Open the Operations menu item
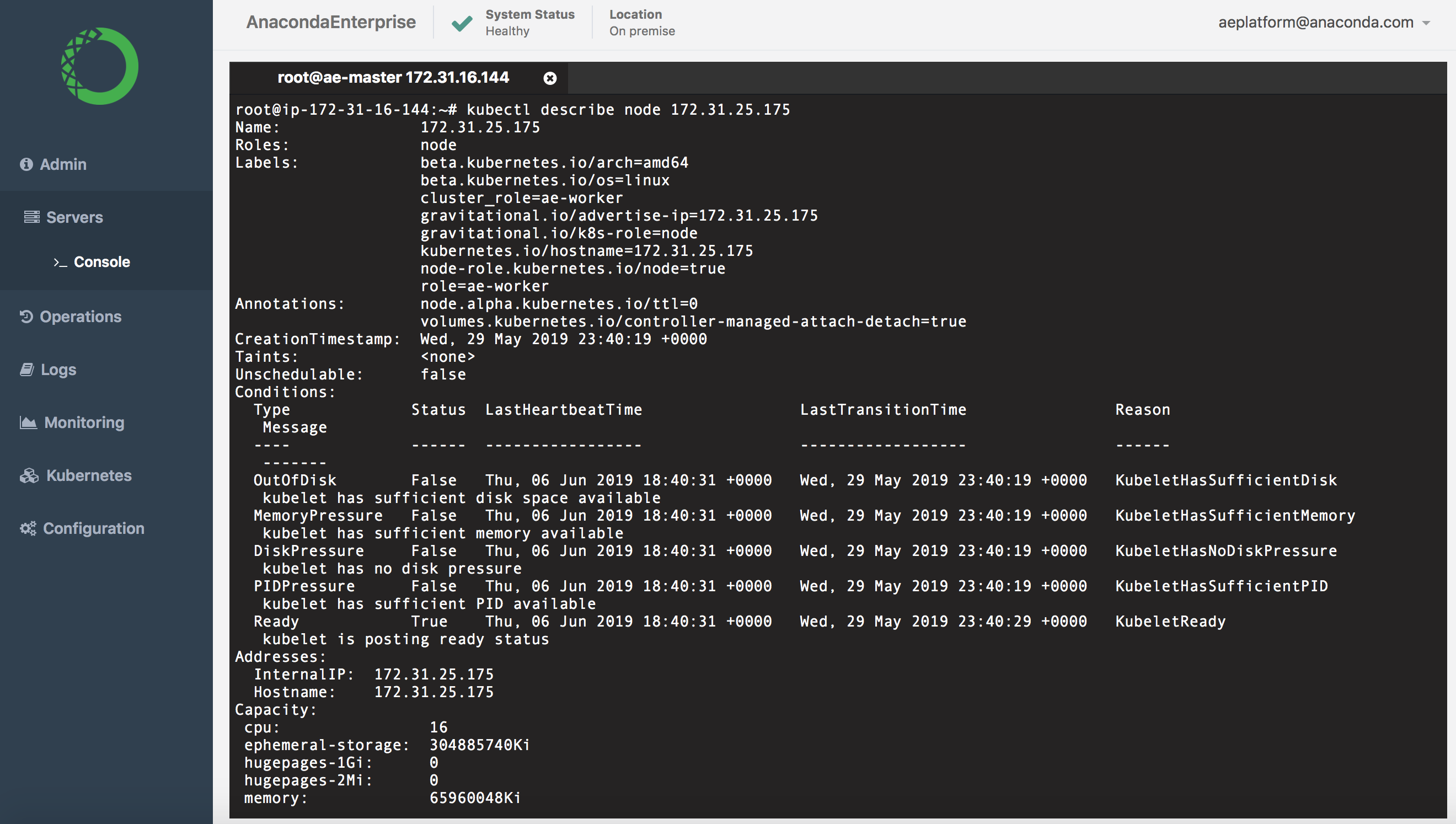This screenshot has height=824, width=1456. (x=81, y=317)
